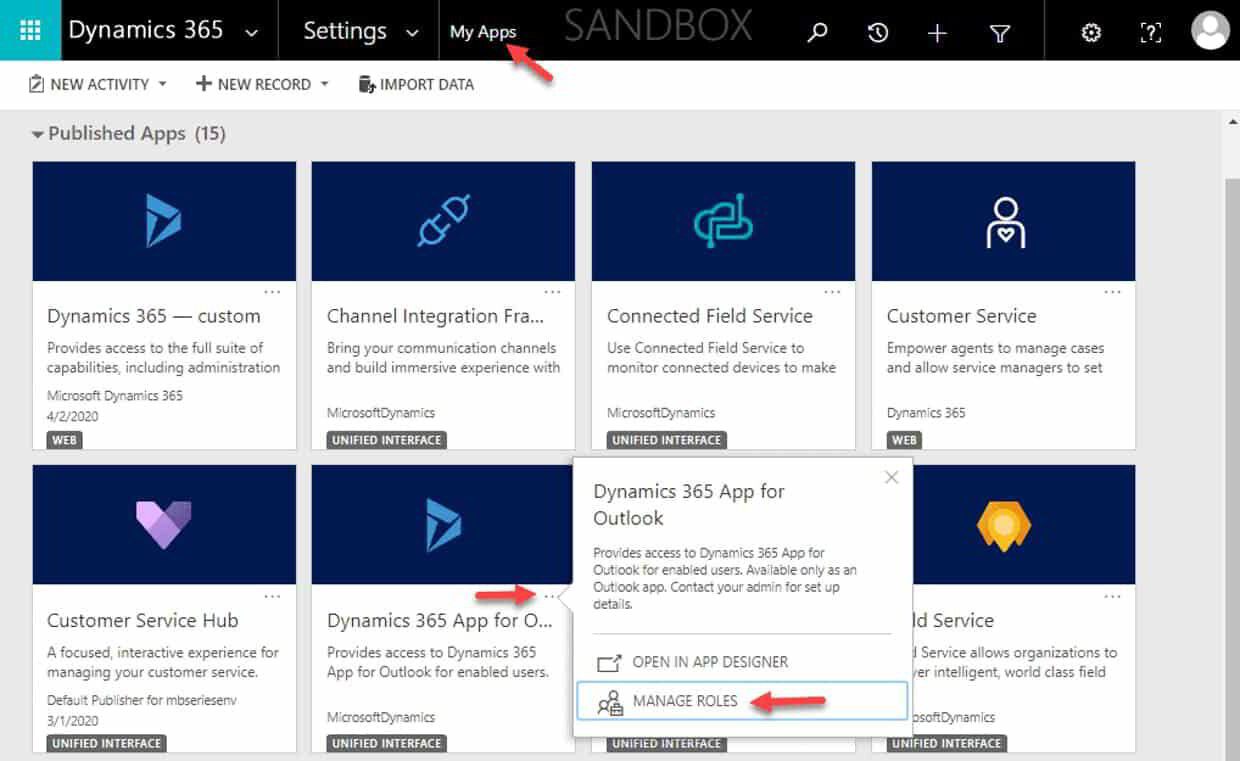1240x761 pixels.
Task: Close the Dynamics 365 App for Outlook popup
Action: coord(891,478)
